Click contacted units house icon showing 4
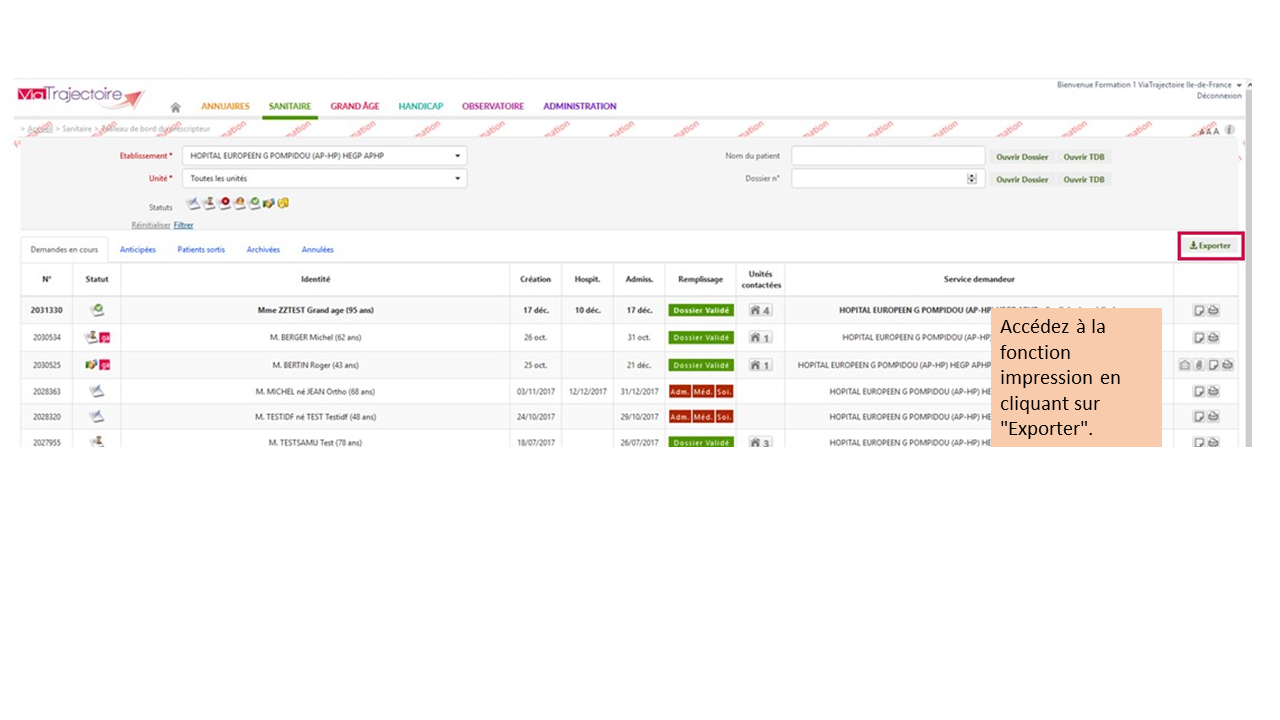 (x=760, y=311)
